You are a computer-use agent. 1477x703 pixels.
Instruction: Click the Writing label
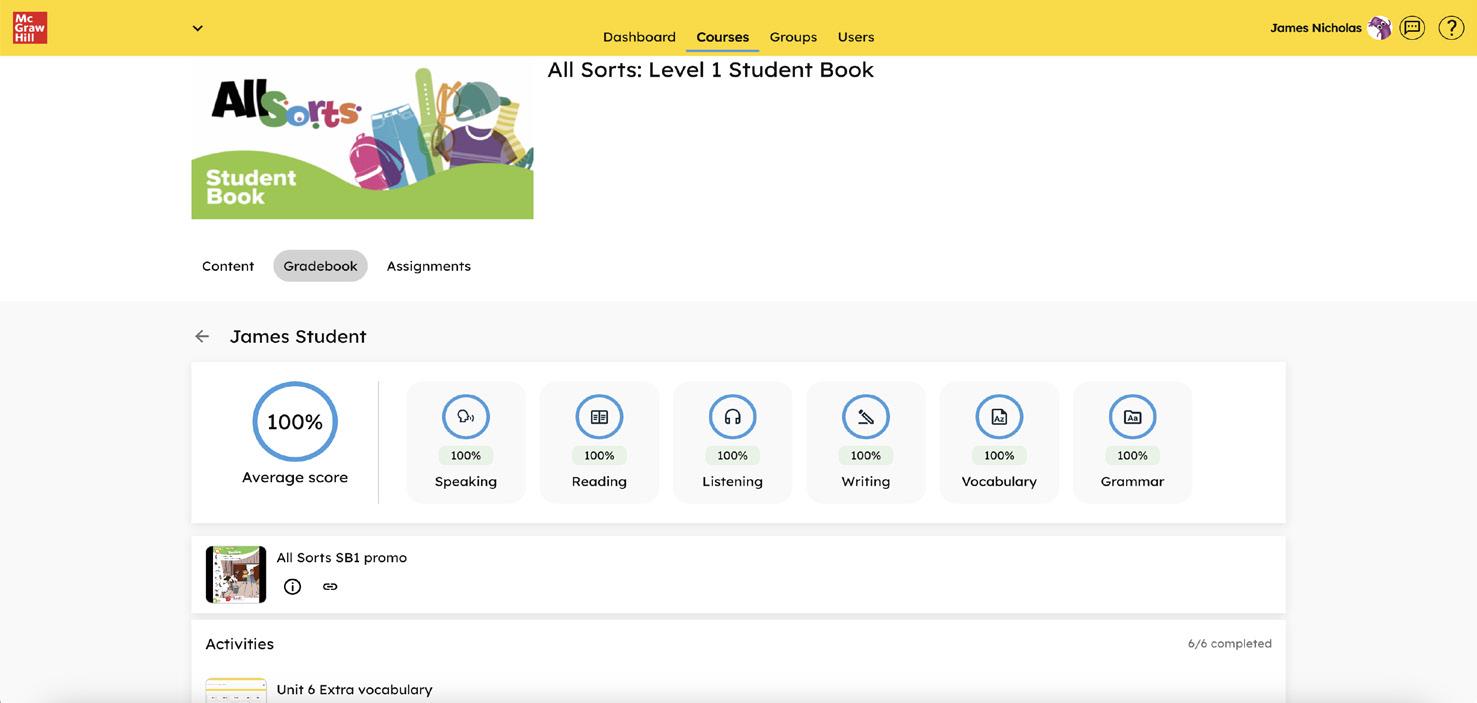point(866,482)
